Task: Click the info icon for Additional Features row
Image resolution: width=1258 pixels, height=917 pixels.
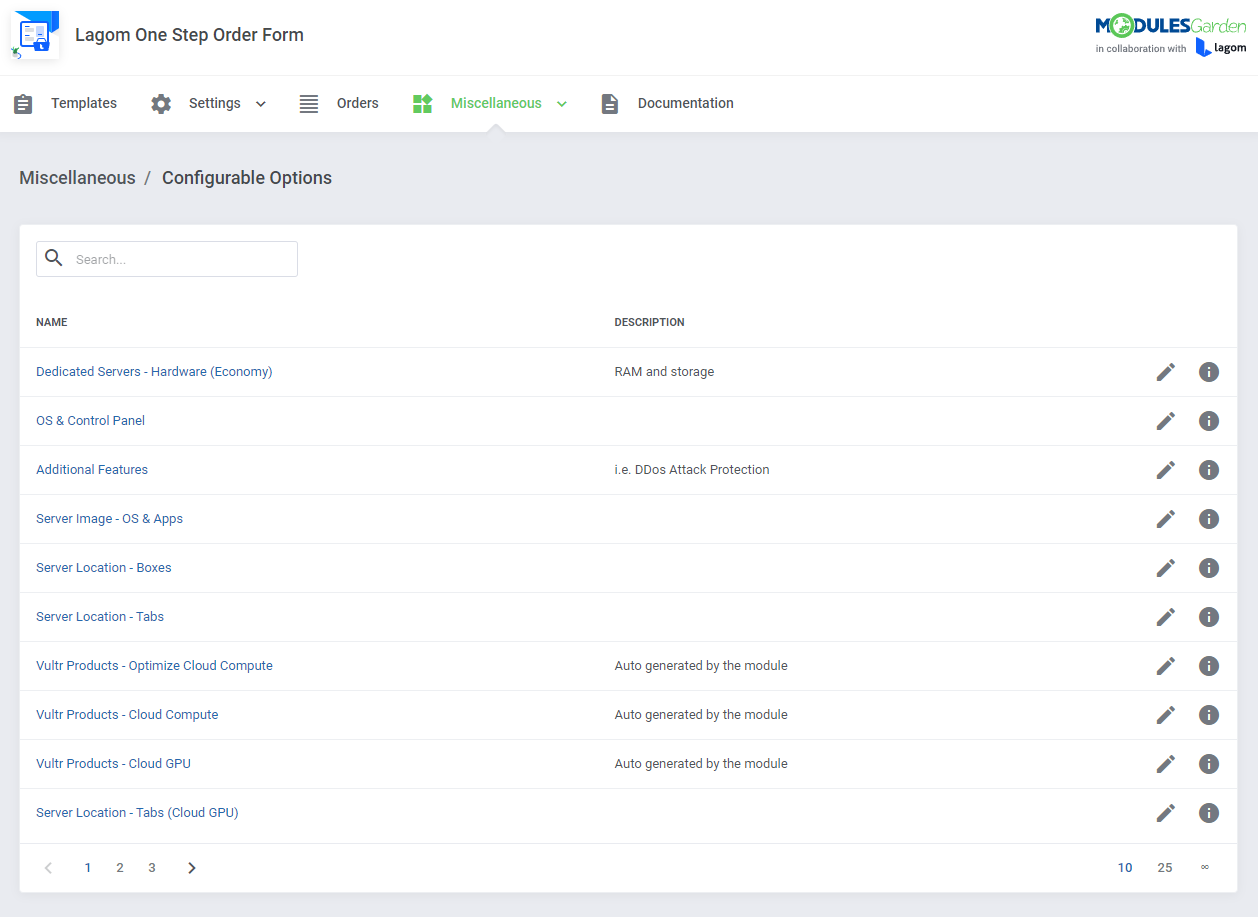Action: (1208, 469)
